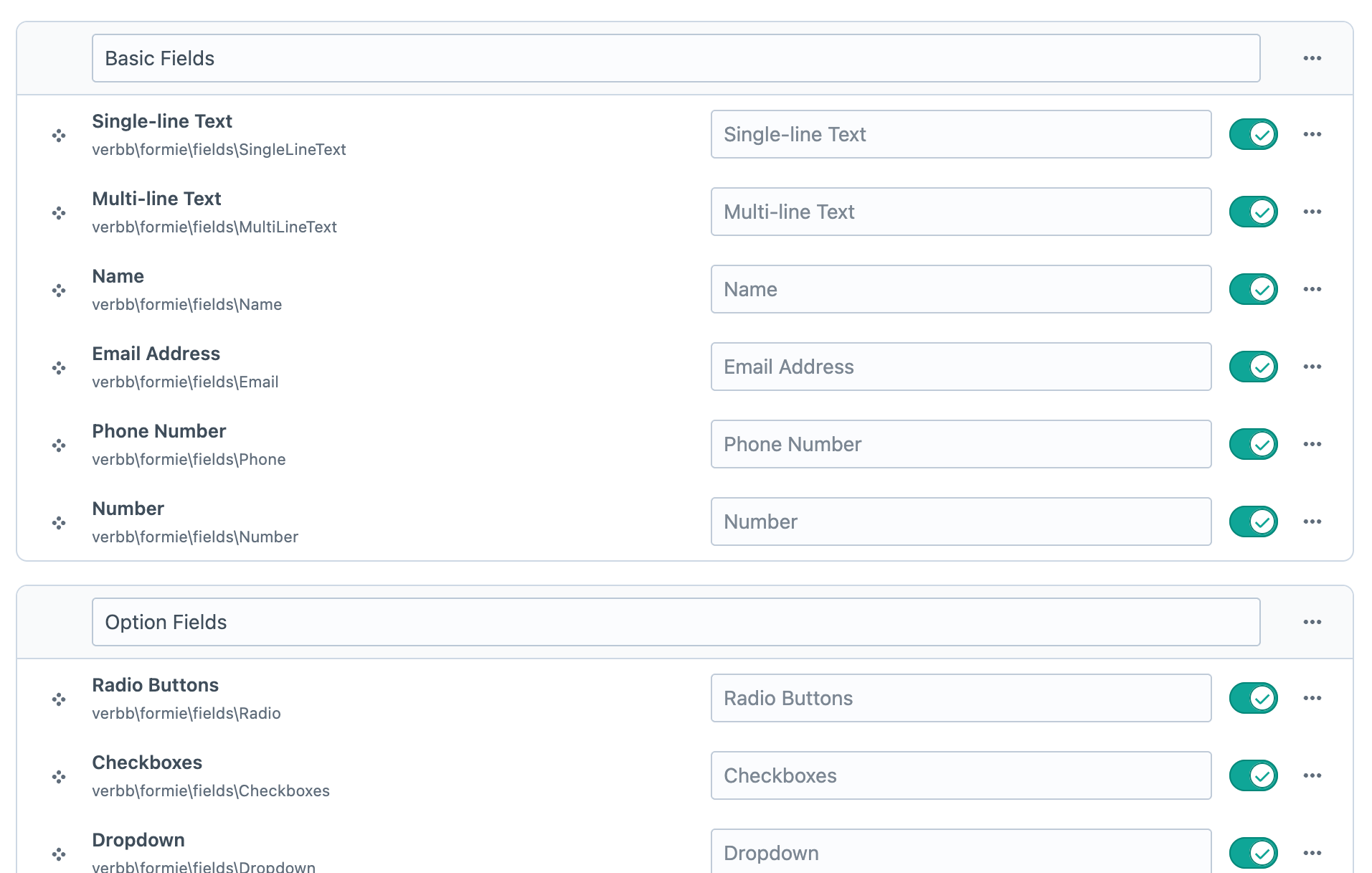This screenshot has height=873, width=1372.
Task: Open the ellipsis menu for Name row
Action: (x=1312, y=289)
